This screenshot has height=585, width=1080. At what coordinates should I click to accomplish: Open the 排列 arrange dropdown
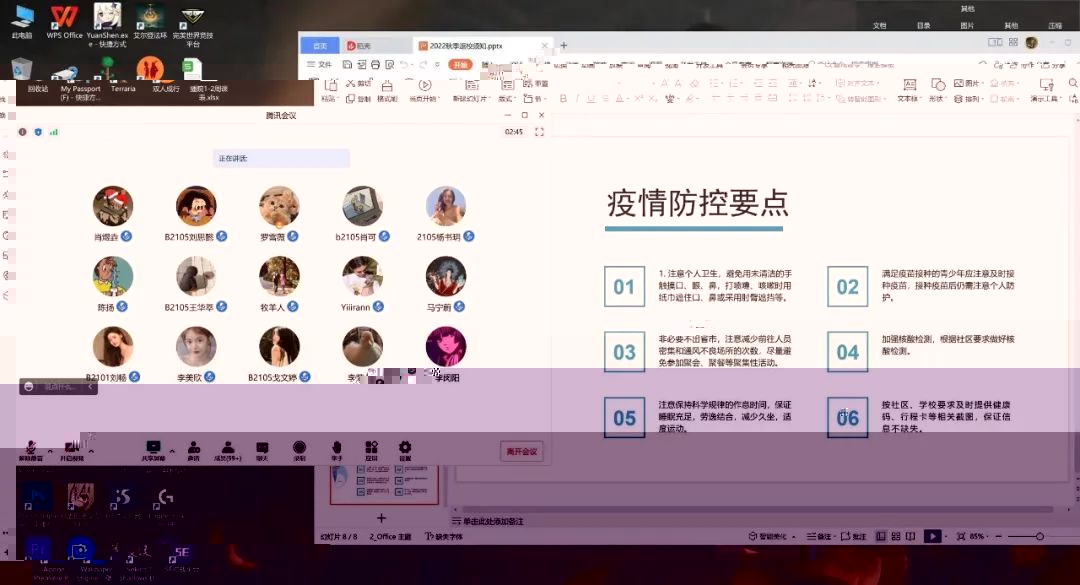pos(968,99)
